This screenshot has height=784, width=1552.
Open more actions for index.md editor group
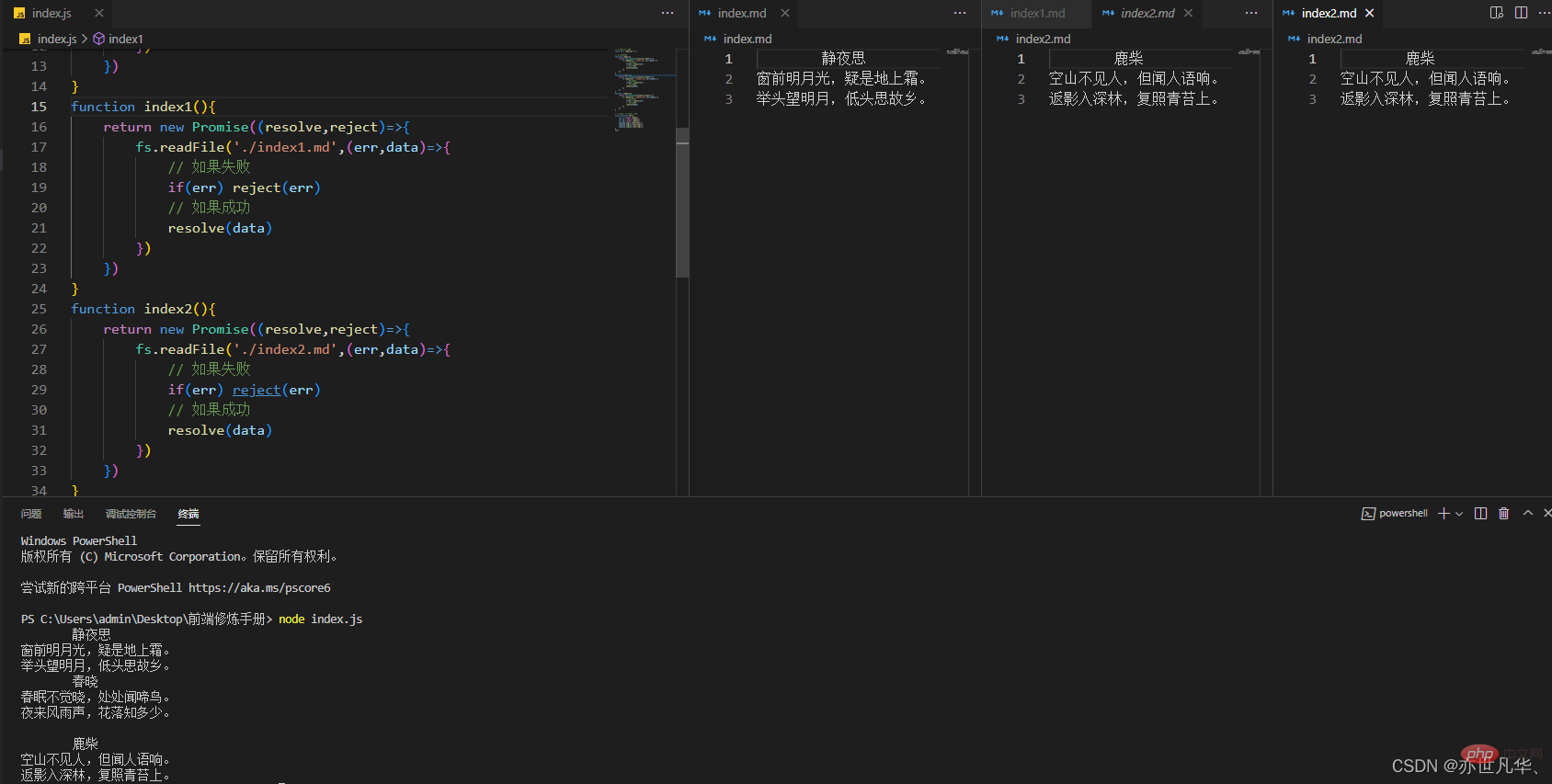tap(960, 13)
